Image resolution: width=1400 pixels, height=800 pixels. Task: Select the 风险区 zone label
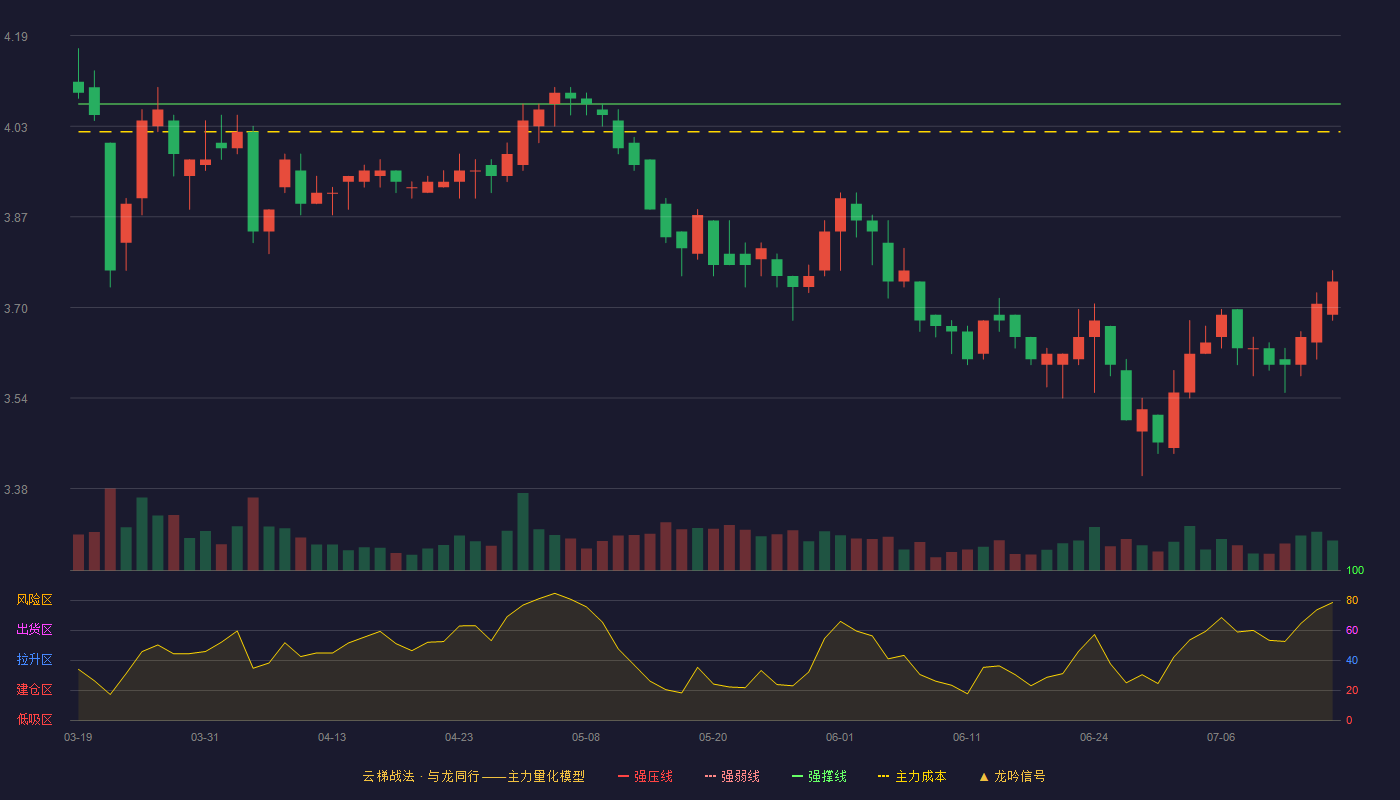coord(34,600)
